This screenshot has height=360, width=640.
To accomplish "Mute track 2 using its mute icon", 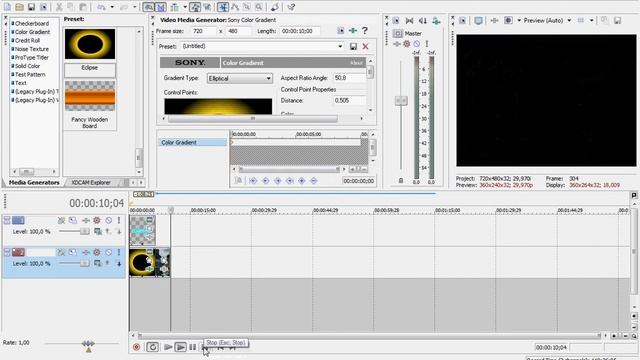I will point(109,253).
